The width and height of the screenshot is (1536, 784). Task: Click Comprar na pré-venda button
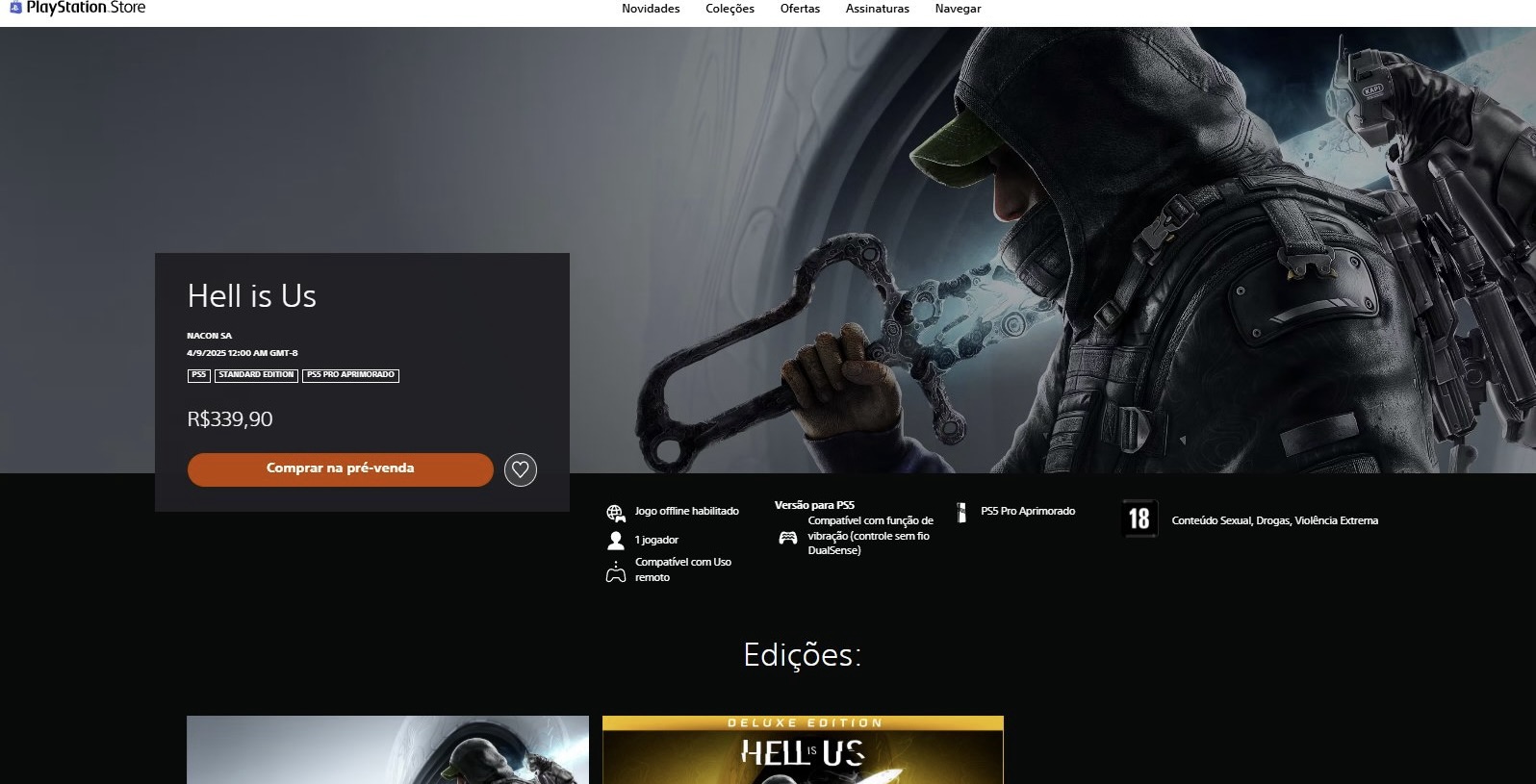[x=341, y=469]
